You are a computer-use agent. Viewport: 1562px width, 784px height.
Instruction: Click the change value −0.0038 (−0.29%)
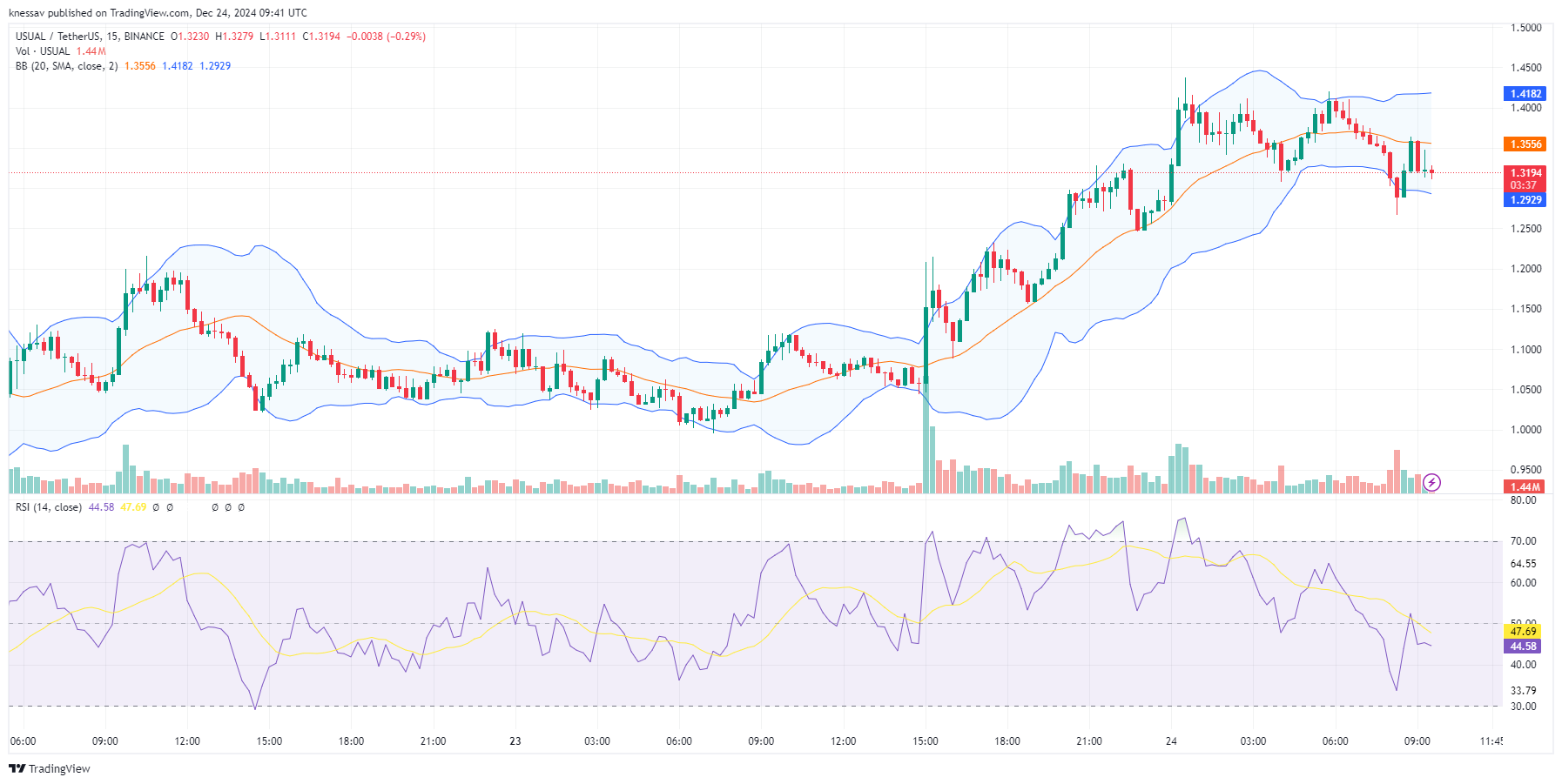(x=386, y=37)
